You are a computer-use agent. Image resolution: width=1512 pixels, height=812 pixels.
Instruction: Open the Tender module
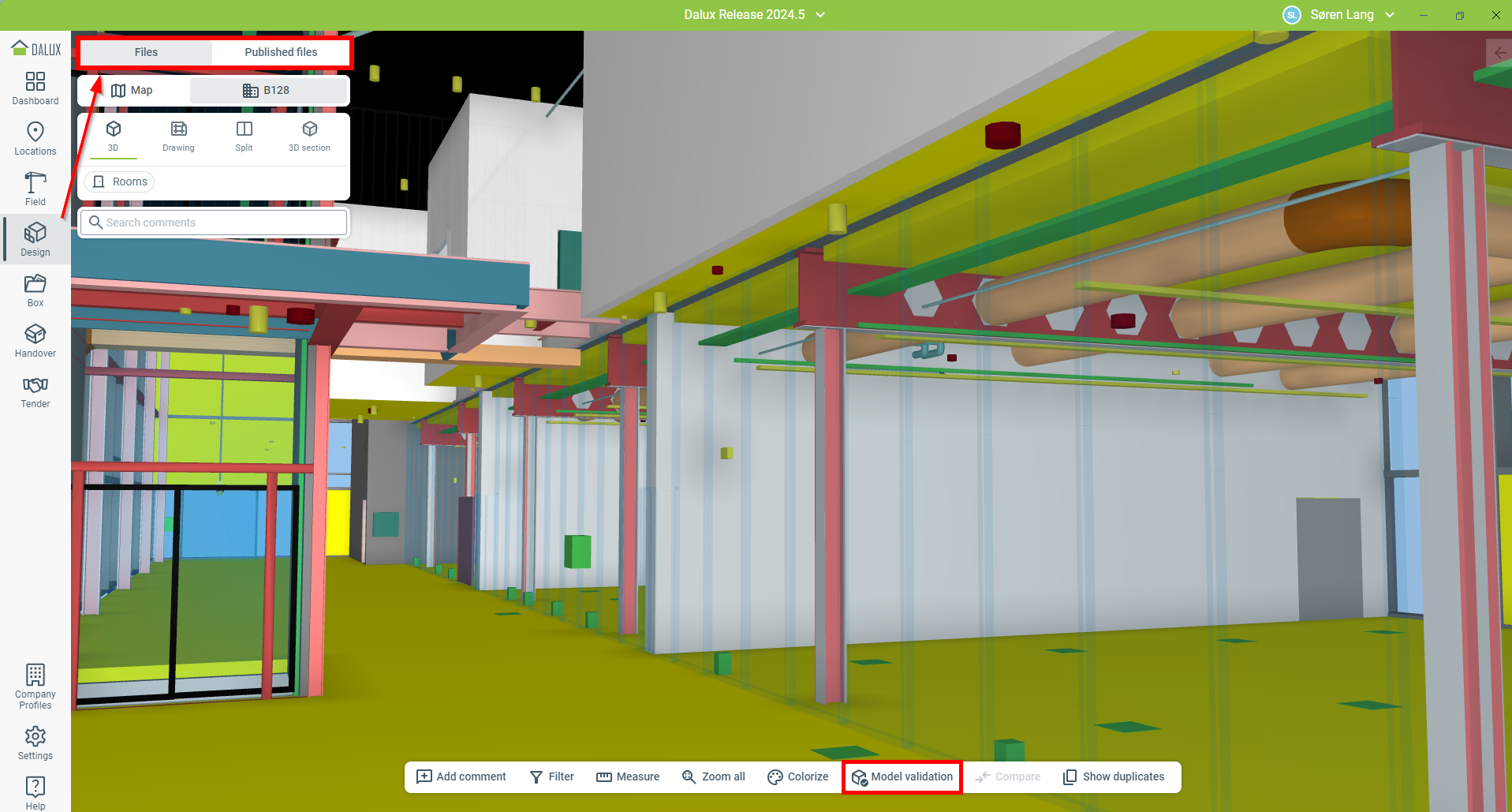[x=35, y=391]
